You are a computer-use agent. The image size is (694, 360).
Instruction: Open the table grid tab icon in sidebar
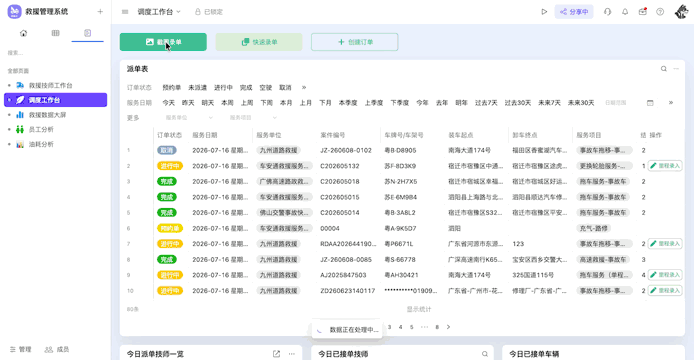tap(55, 33)
